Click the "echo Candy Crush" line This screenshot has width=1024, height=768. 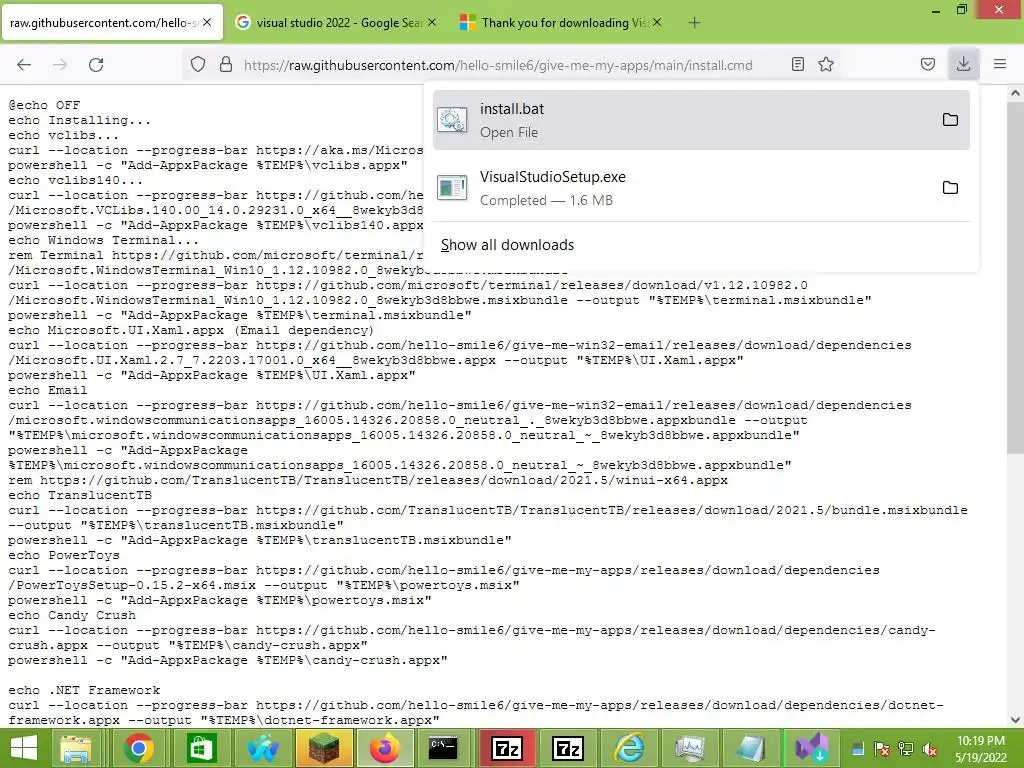(x=72, y=615)
